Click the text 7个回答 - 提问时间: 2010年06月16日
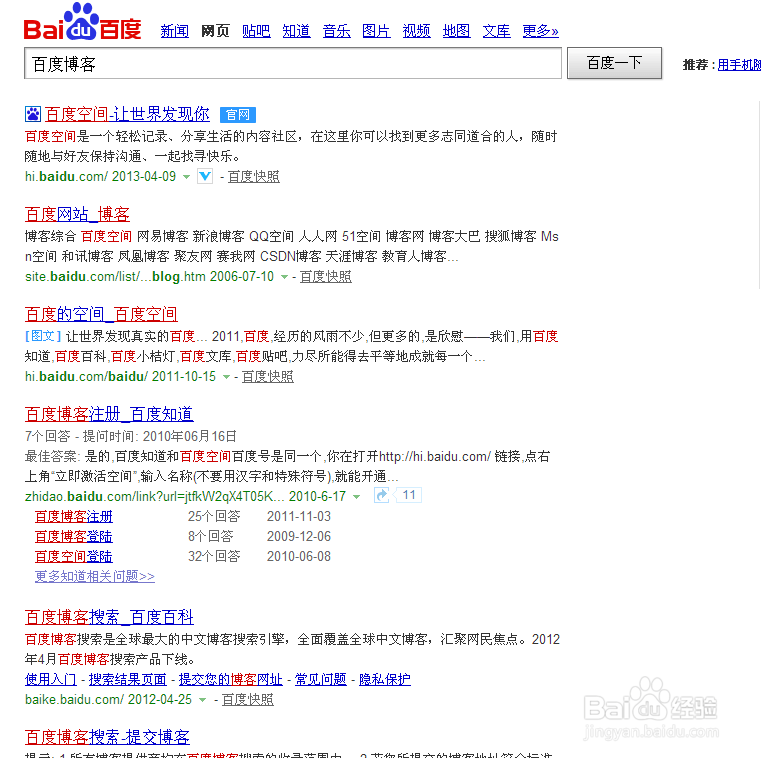761x758 pixels. tap(131, 436)
